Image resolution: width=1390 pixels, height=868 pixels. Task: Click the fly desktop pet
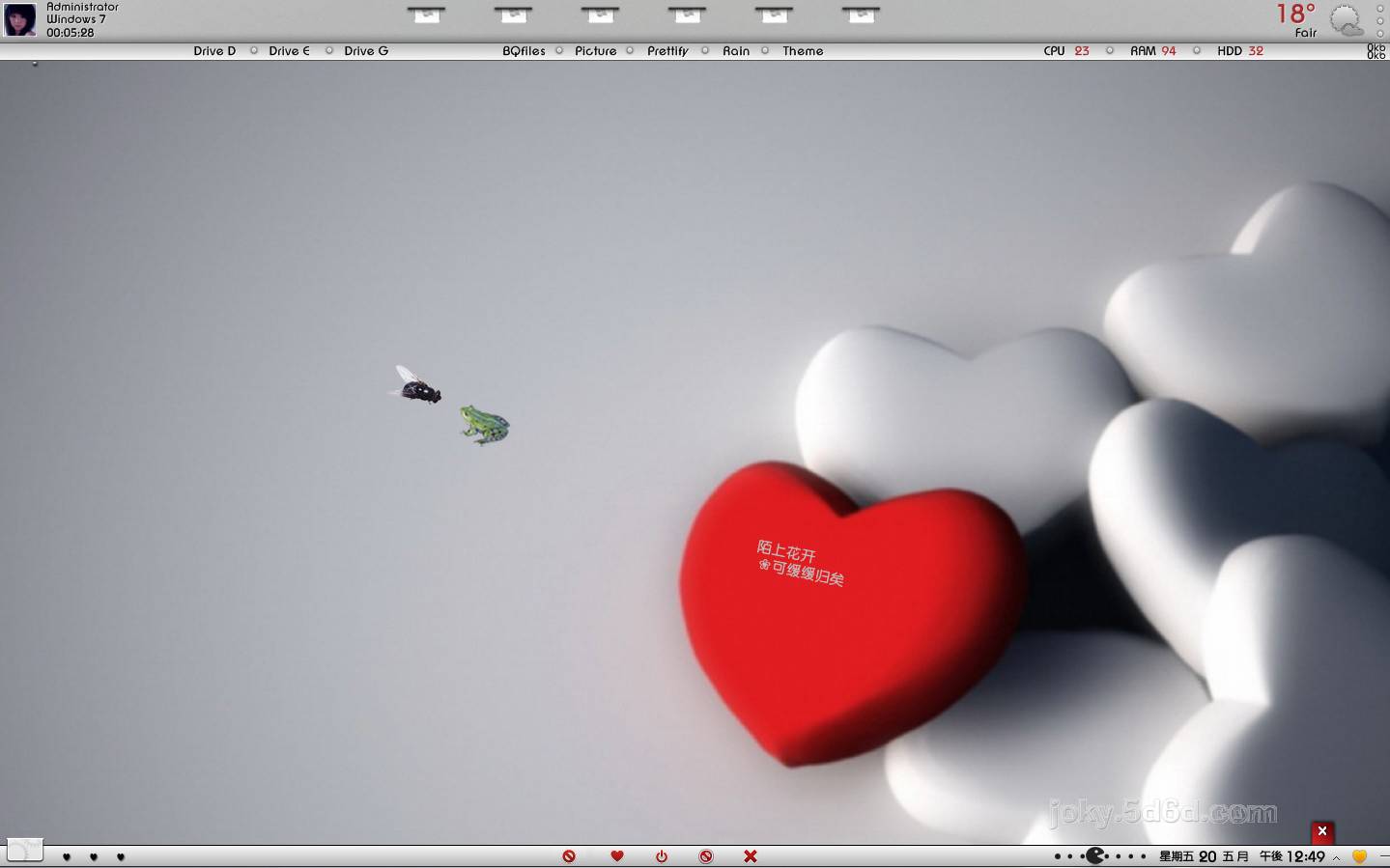tap(417, 385)
